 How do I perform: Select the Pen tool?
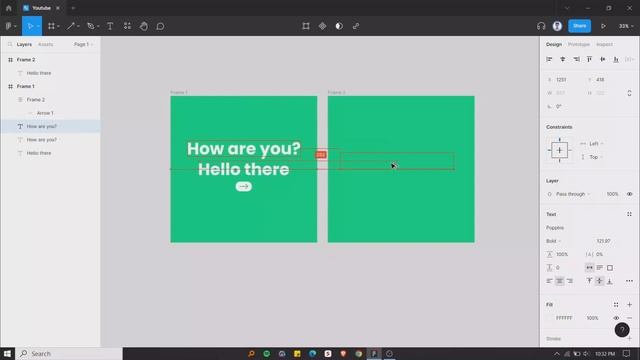tap(91, 26)
